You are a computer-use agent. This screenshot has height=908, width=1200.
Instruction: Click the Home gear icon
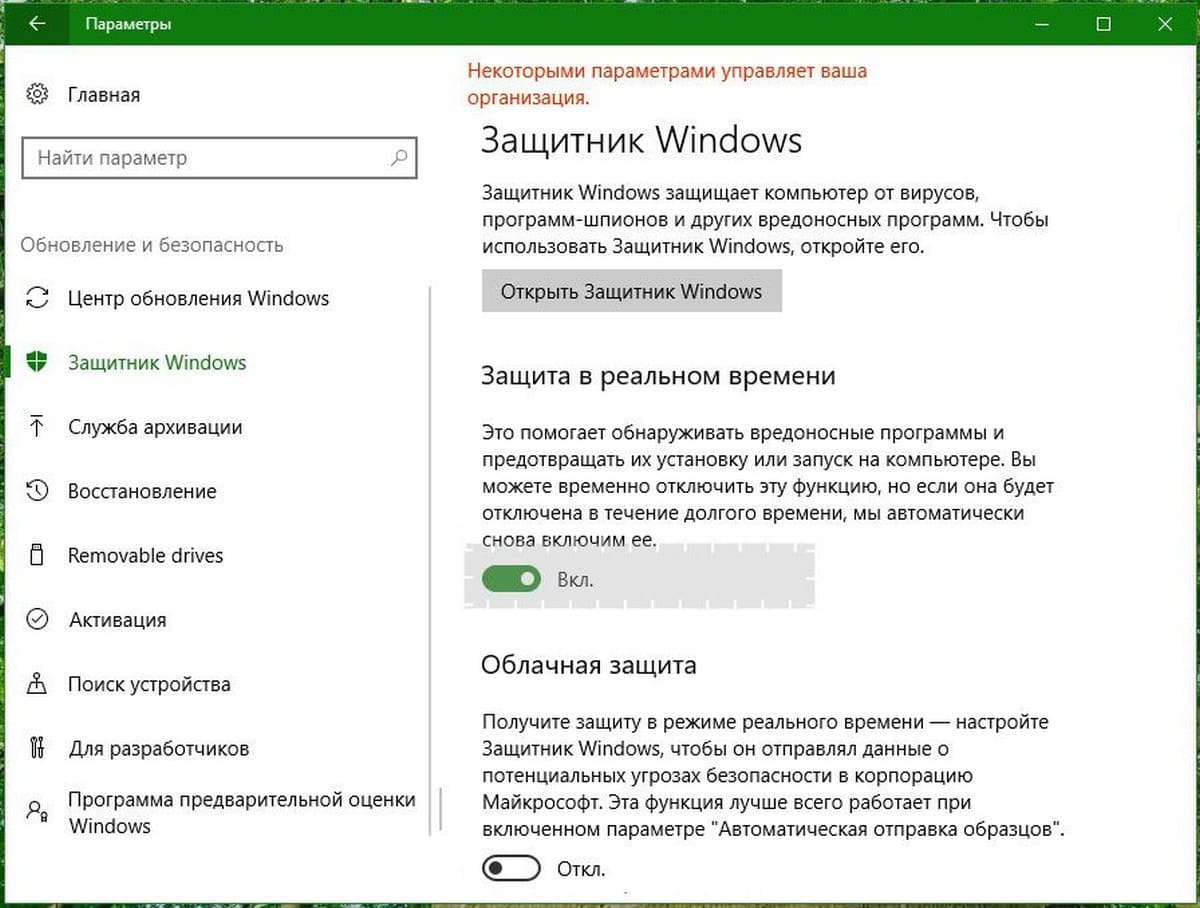pos(37,95)
